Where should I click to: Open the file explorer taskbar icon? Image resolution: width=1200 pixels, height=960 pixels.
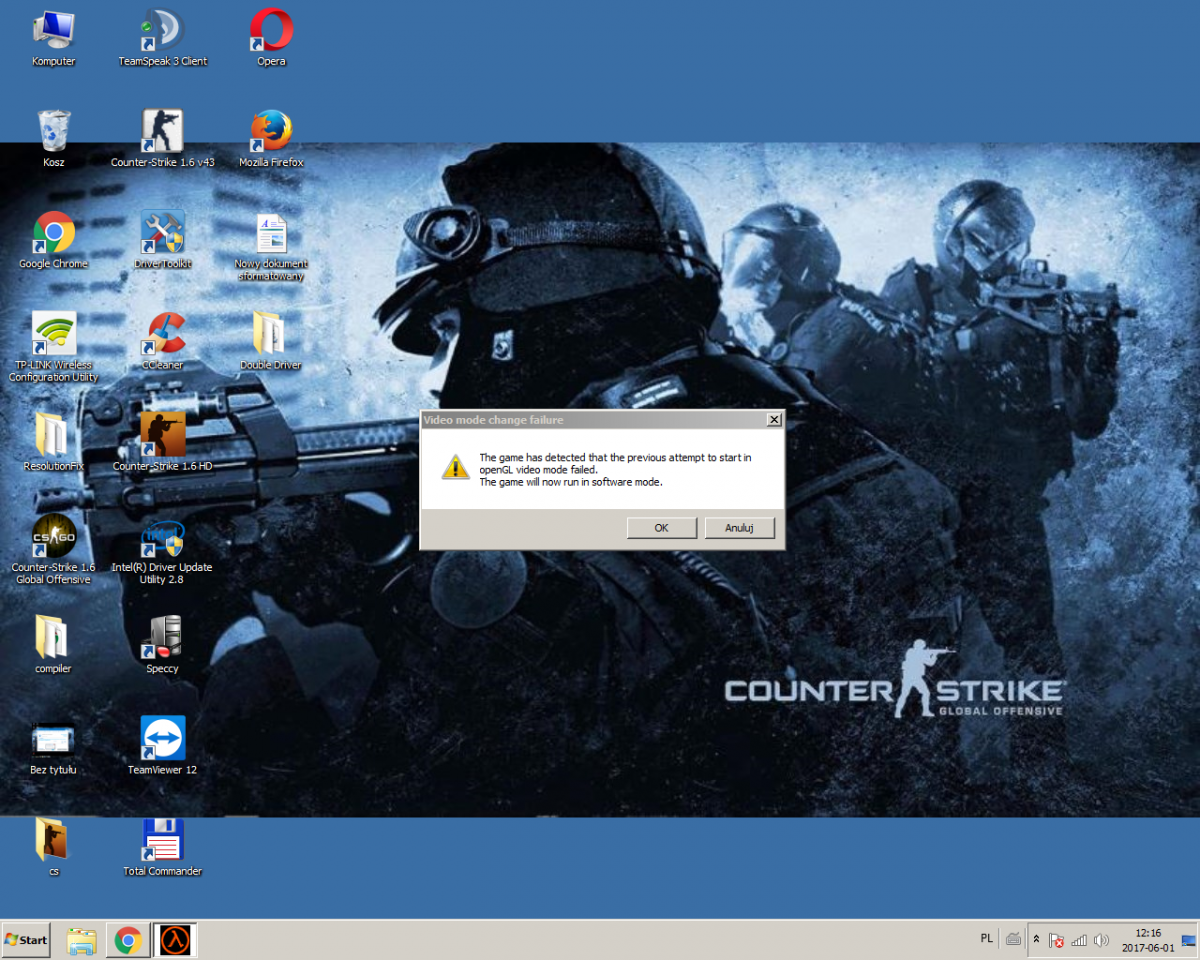[82, 940]
